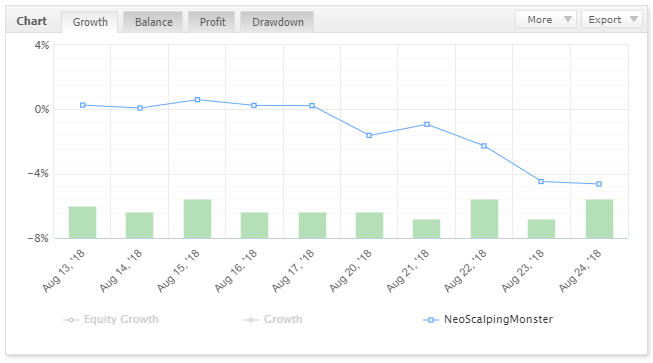653x363 pixels.
Task: Toggle Equity Growth series in legend
Action: (x=111, y=319)
